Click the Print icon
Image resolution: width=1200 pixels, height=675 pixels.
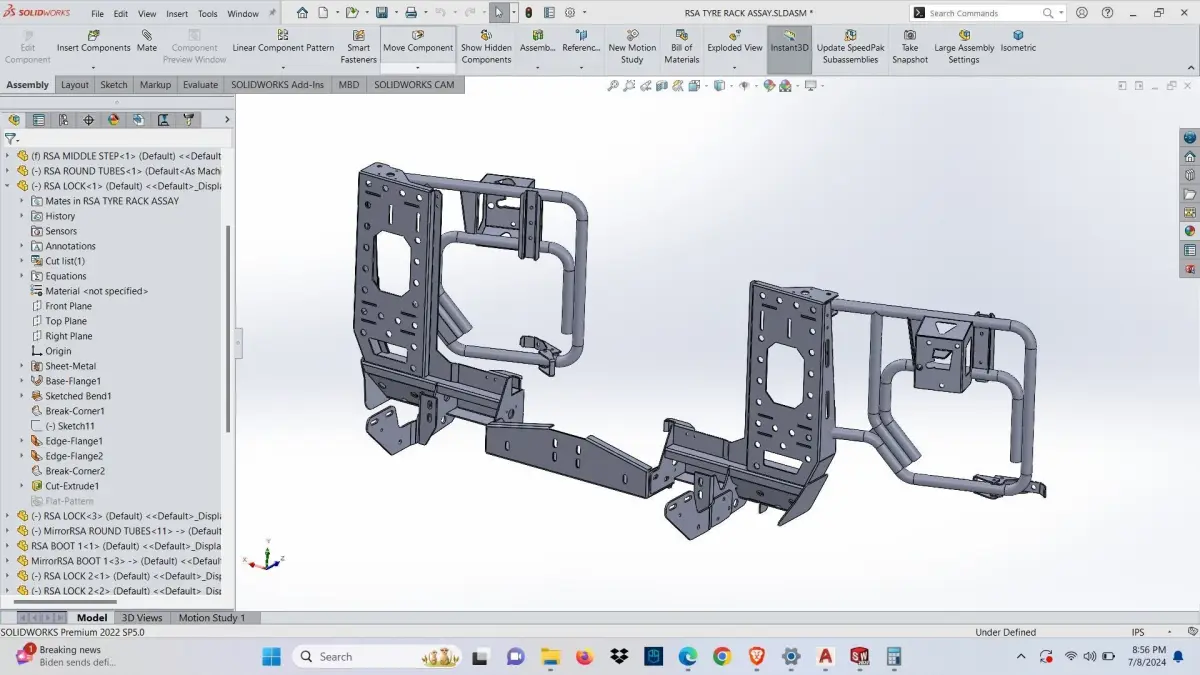tap(411, 13)
